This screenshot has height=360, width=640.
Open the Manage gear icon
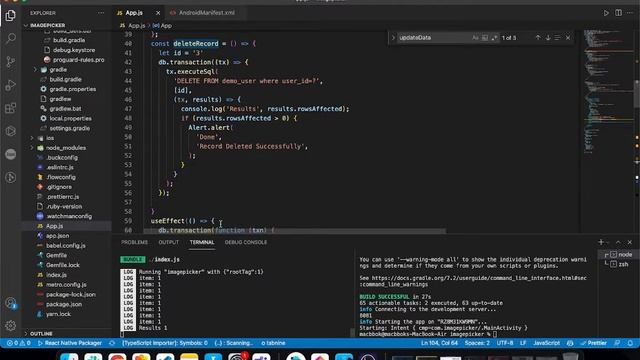coord(11,325)
